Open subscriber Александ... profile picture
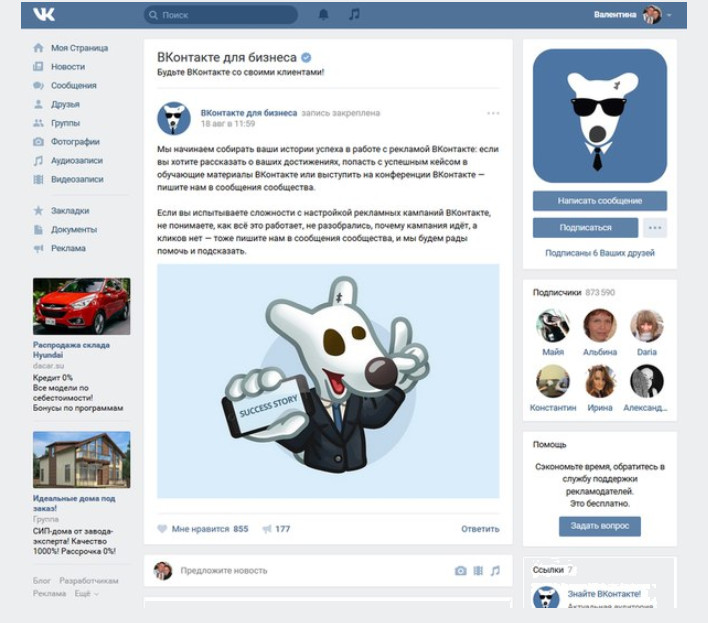The height and width of the screenshot is (623, 708). point(647,381)
